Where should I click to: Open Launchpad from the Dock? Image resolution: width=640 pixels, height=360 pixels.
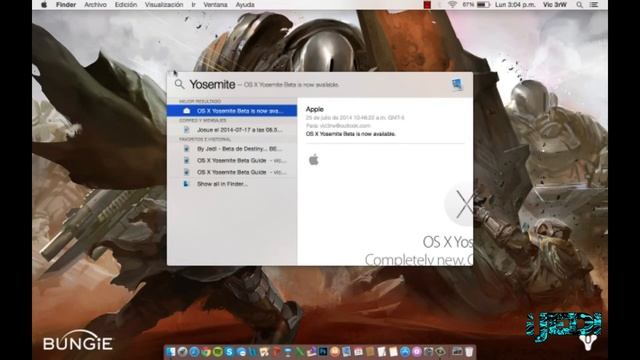click(182, 351)
